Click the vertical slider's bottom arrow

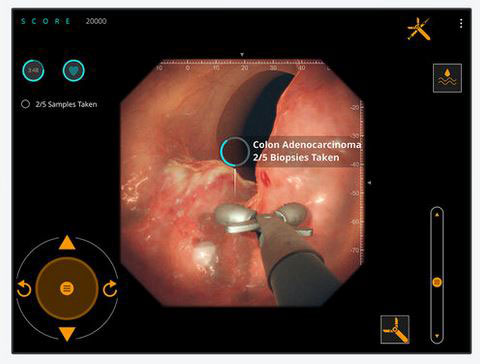pos(437,336)
